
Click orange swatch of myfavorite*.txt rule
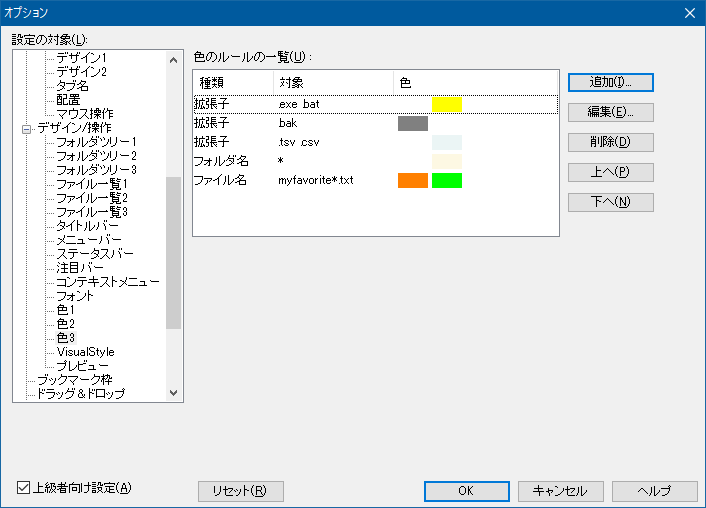click(412, 180)
